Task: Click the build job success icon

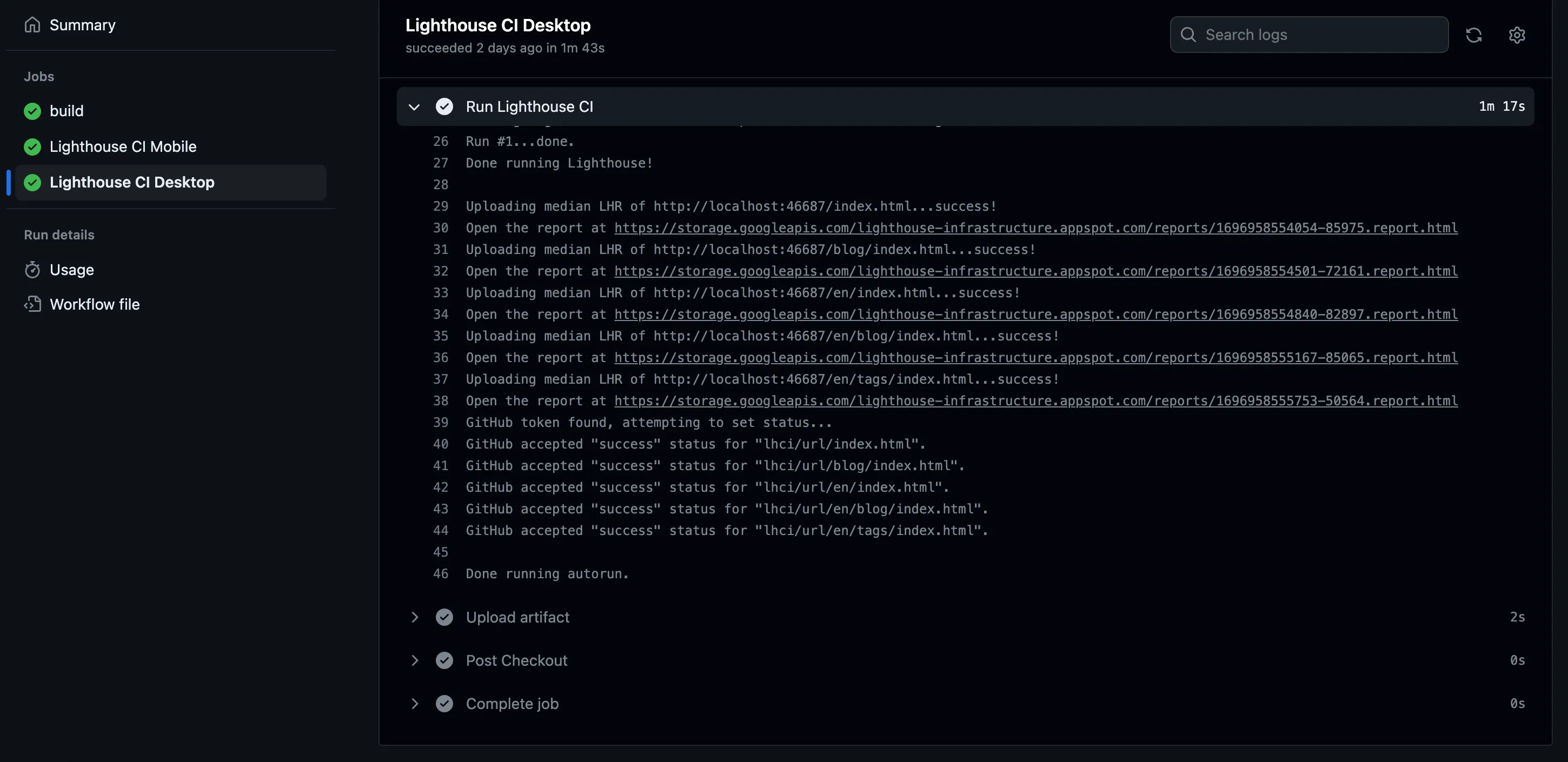Action: [32, 111]
